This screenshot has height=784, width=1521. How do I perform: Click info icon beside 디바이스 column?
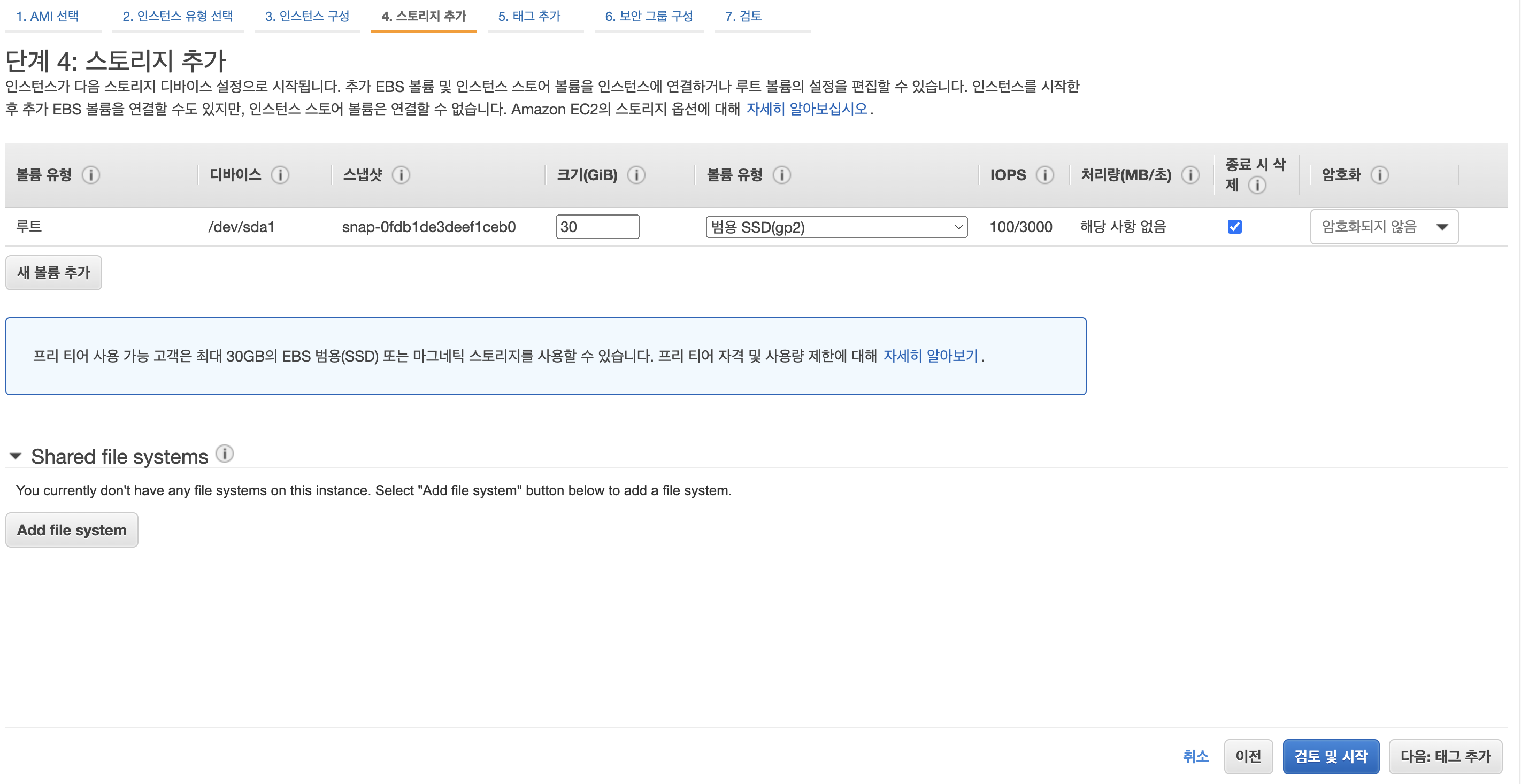[x=280, y=175]
